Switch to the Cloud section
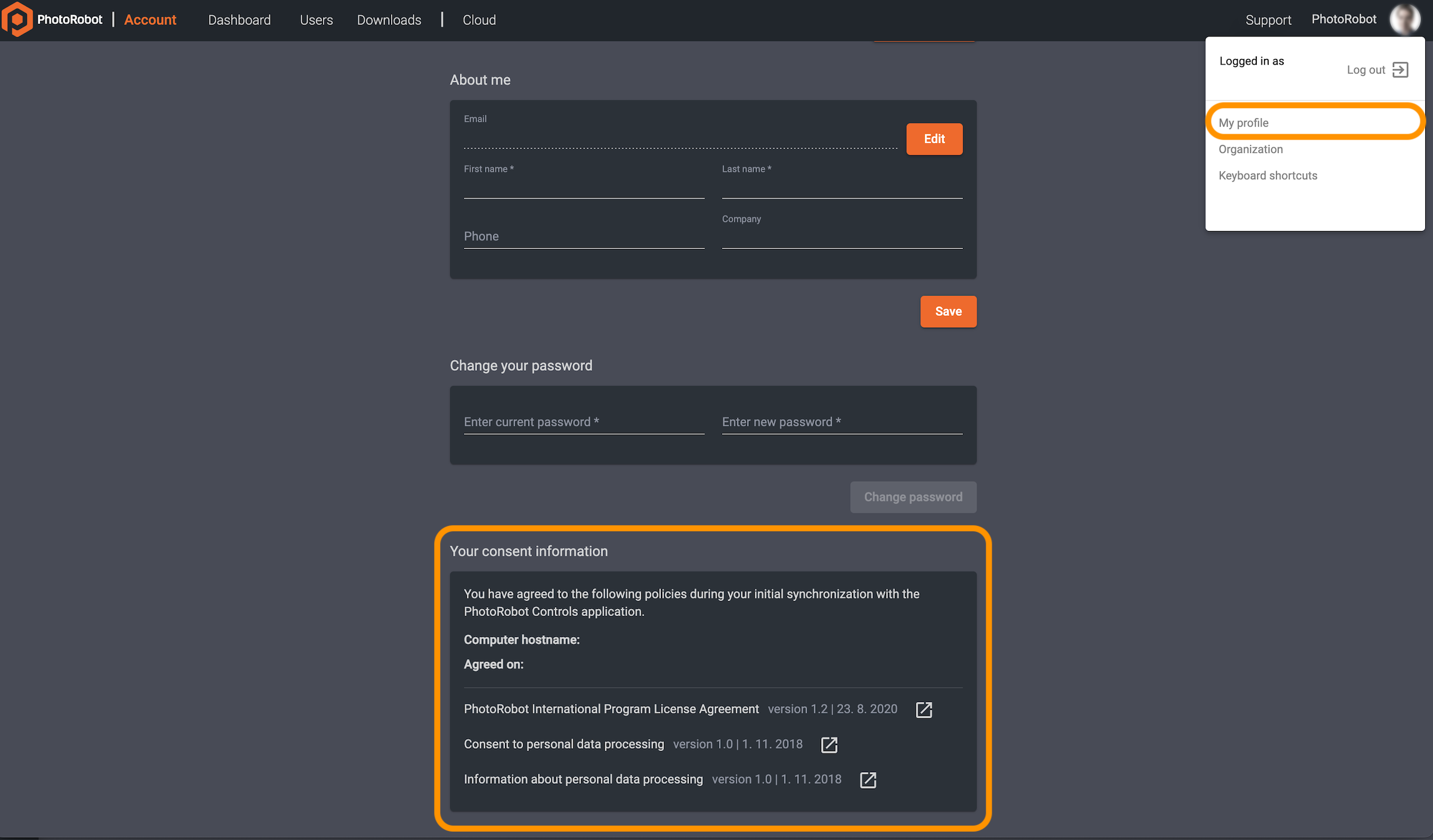 479,20
